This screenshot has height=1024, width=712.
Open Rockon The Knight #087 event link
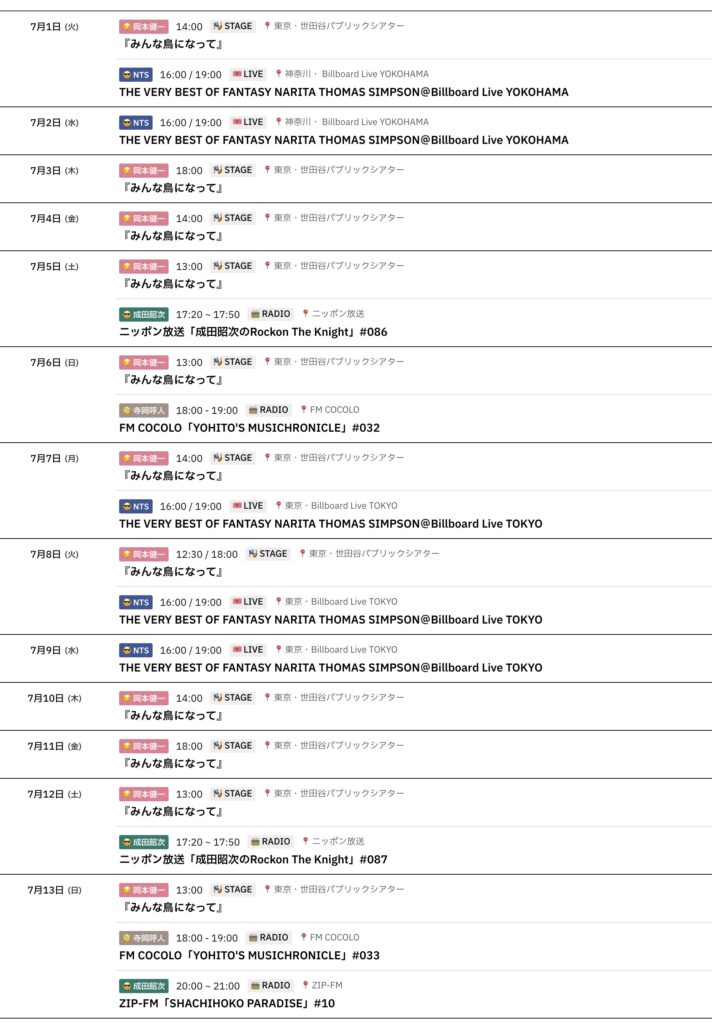pyautogui.click(x=253, y=859)
